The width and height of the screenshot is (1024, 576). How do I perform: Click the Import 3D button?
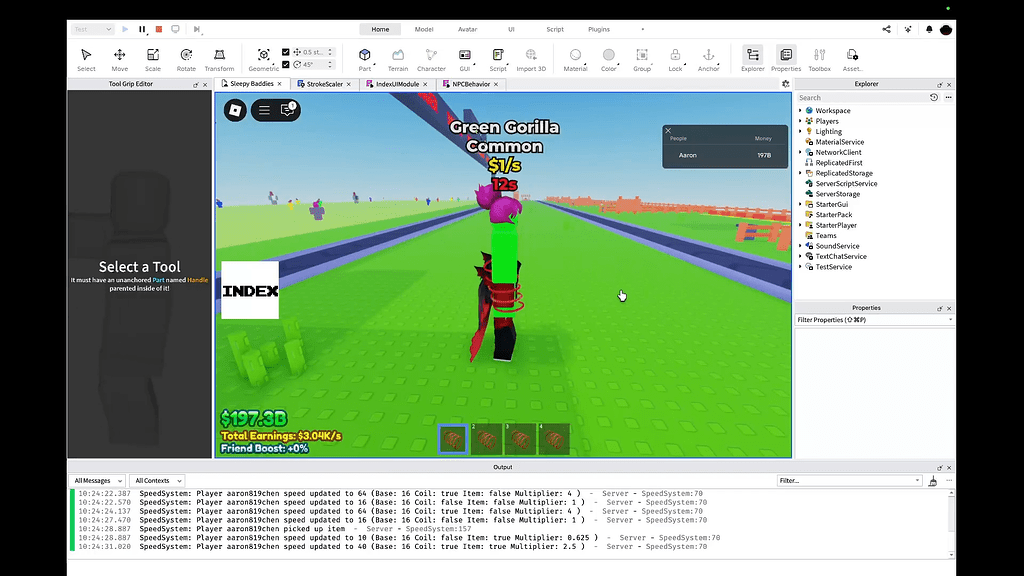(530, 57)
